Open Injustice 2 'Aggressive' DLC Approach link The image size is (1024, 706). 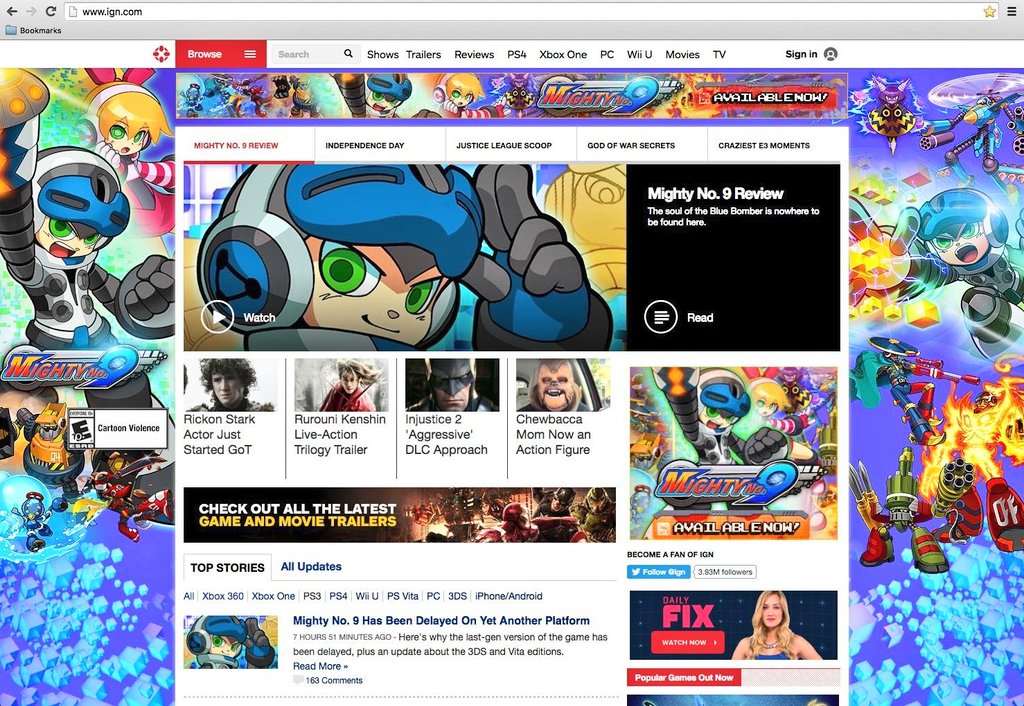446,434
